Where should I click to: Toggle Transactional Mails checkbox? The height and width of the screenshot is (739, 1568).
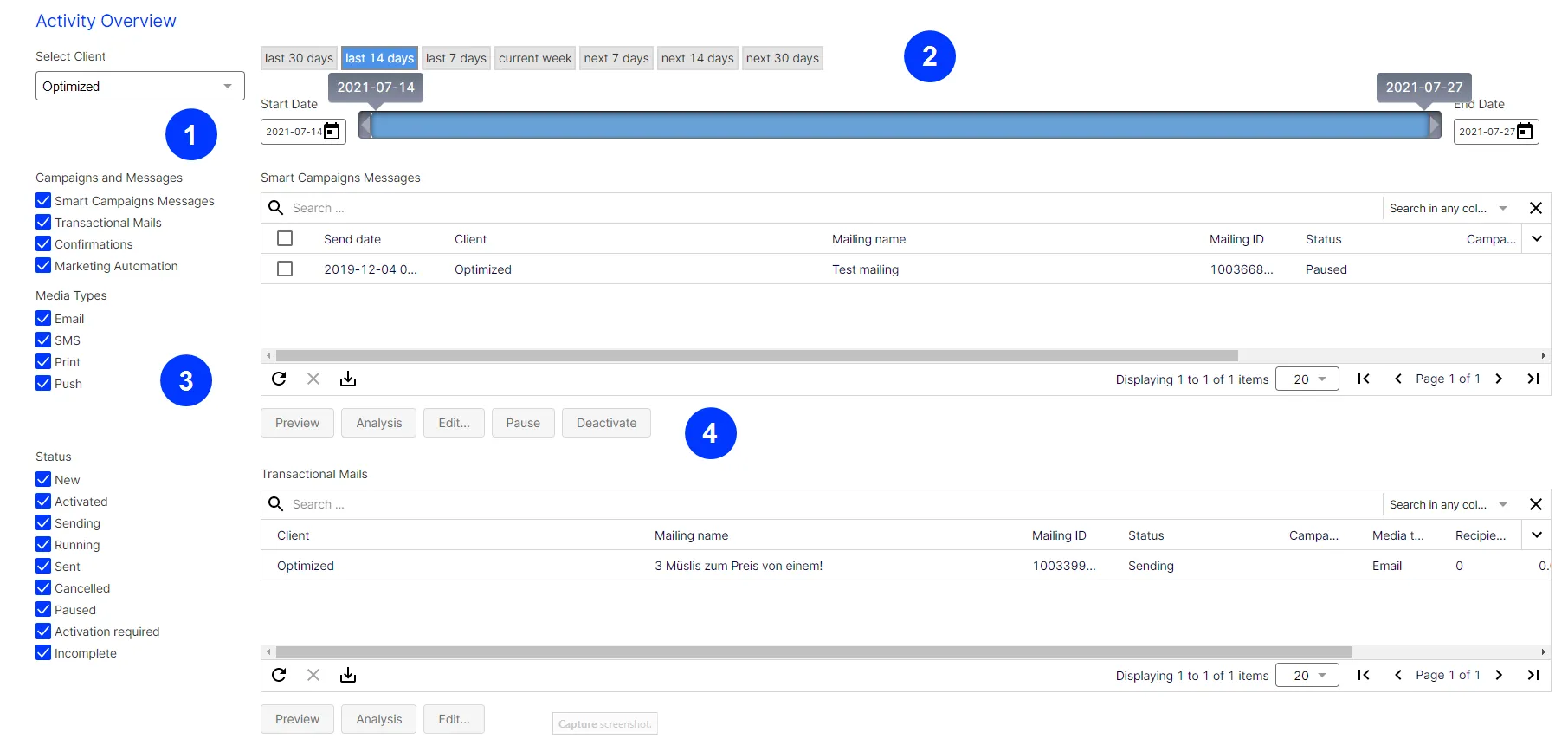tap(43, 222)
